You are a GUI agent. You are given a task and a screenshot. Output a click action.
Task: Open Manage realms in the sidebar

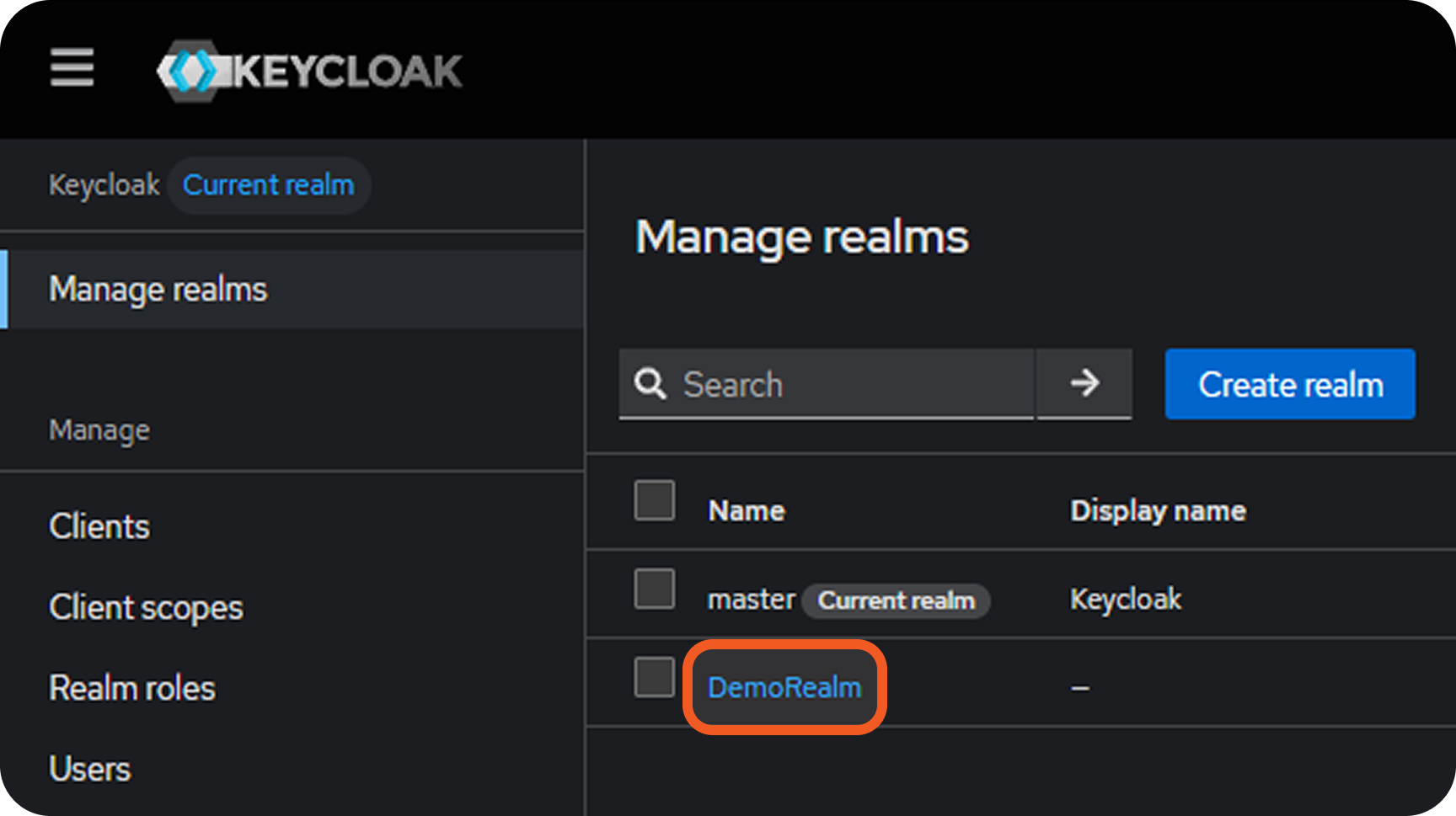pos(158,290)
